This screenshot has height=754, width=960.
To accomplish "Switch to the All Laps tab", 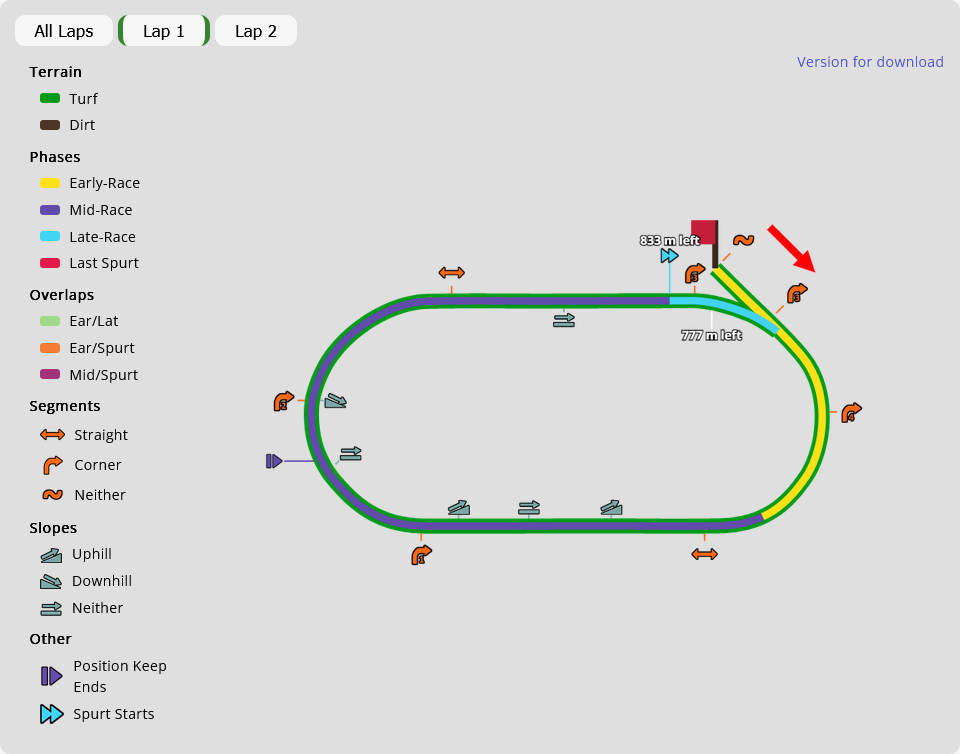I will pos(64,31).
